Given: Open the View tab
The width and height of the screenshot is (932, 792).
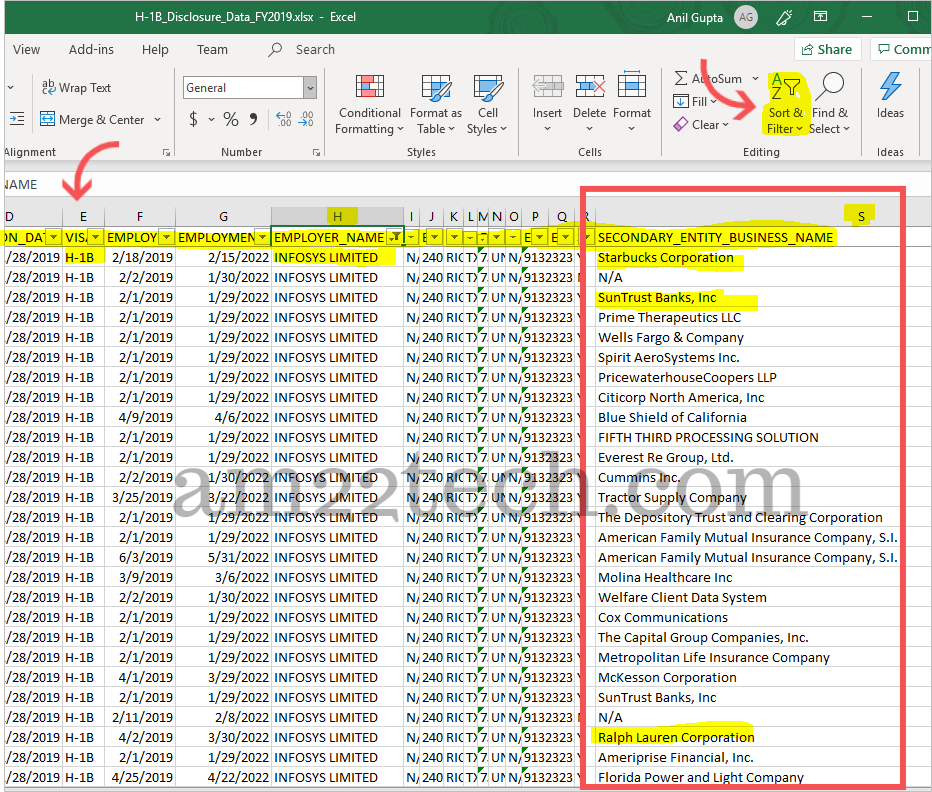Looking at the screenshot, I should coord(27,49).
